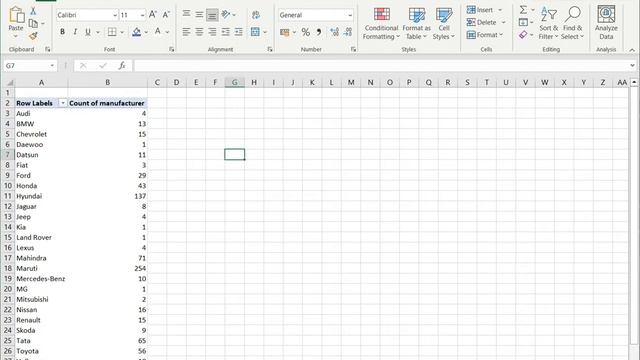This screenshot has height=360, width=640.
Task: Open Conditional Formatting menu
Action: tap(381, 23)
